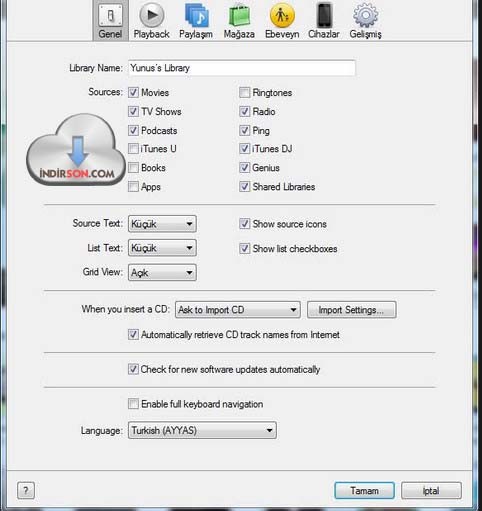Enable full keyboard navigation checkbox

[133, 404]
